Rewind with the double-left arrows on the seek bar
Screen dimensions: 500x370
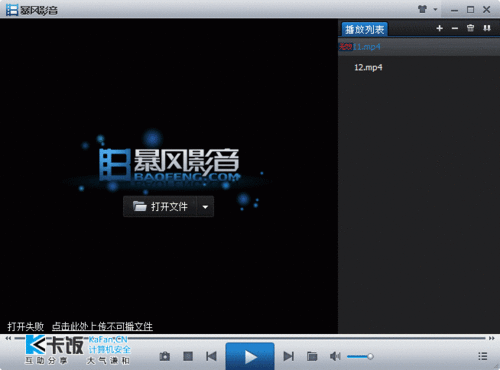8,338
